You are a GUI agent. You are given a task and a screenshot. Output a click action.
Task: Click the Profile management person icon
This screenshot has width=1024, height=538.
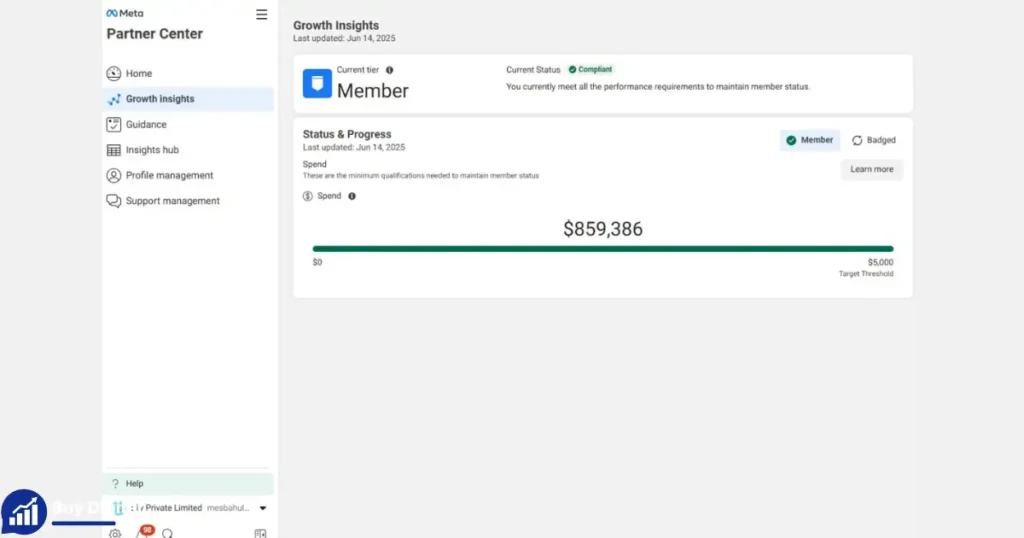tap(114, 175)
